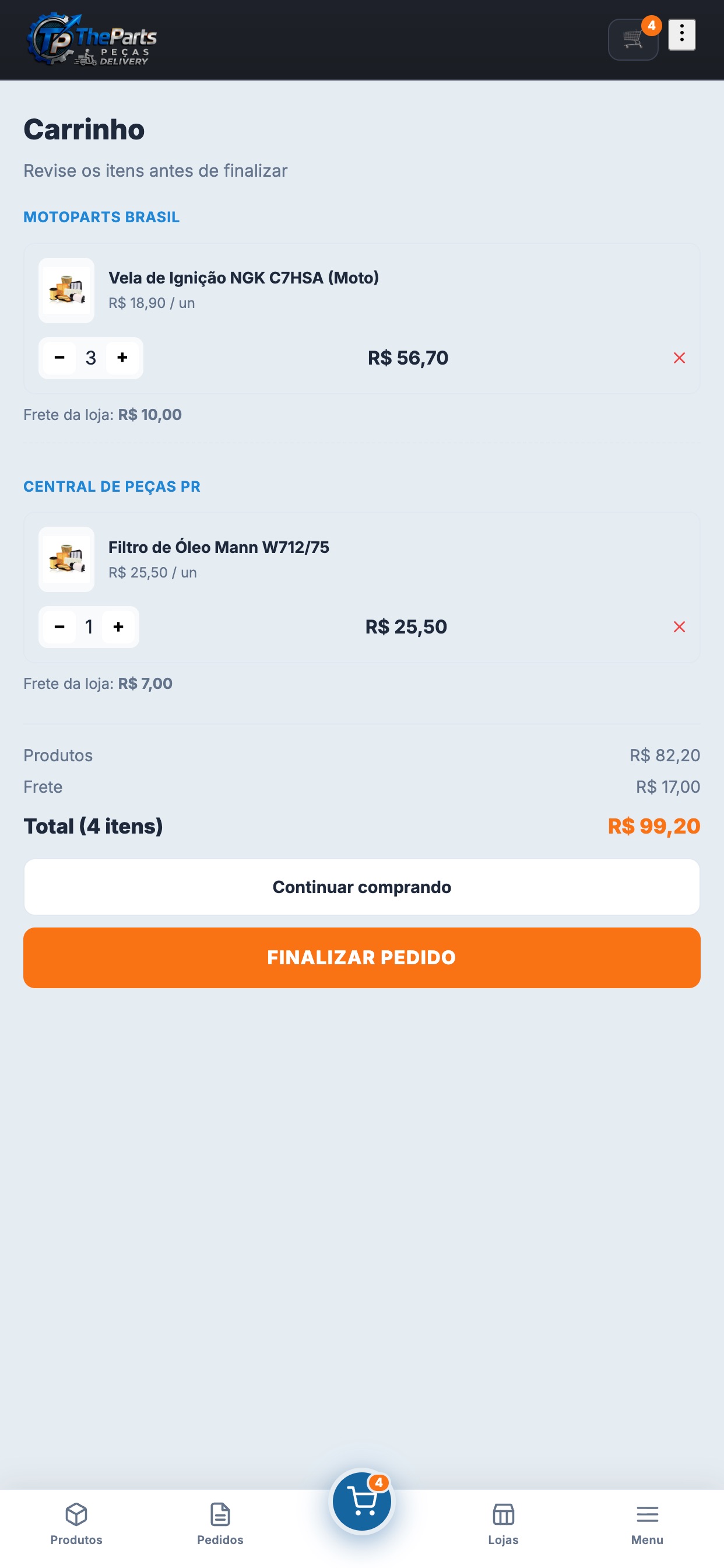Open the Filtro de Óleo product thumbnail
This screenshot has height=1568, width=724.
coord(66,559)
